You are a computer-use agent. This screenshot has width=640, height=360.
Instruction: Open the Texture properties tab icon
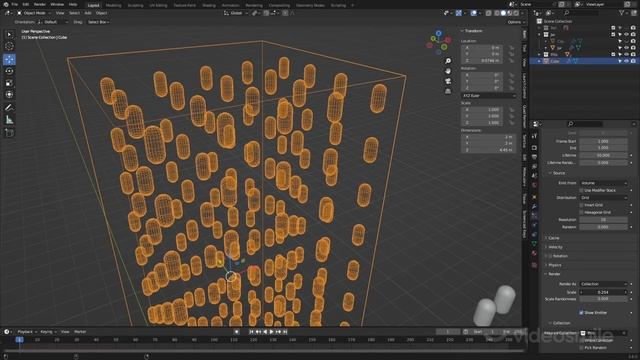point(534,265)
